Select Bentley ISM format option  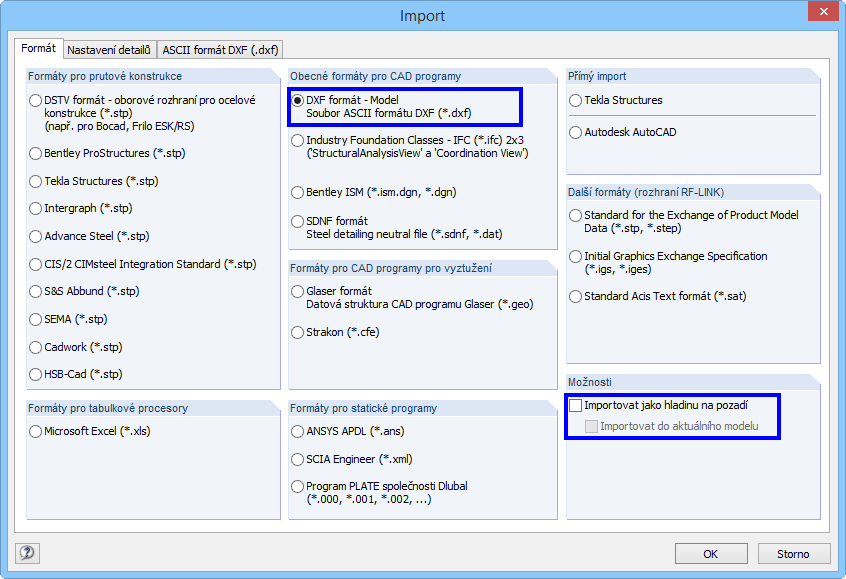point(298,192)
